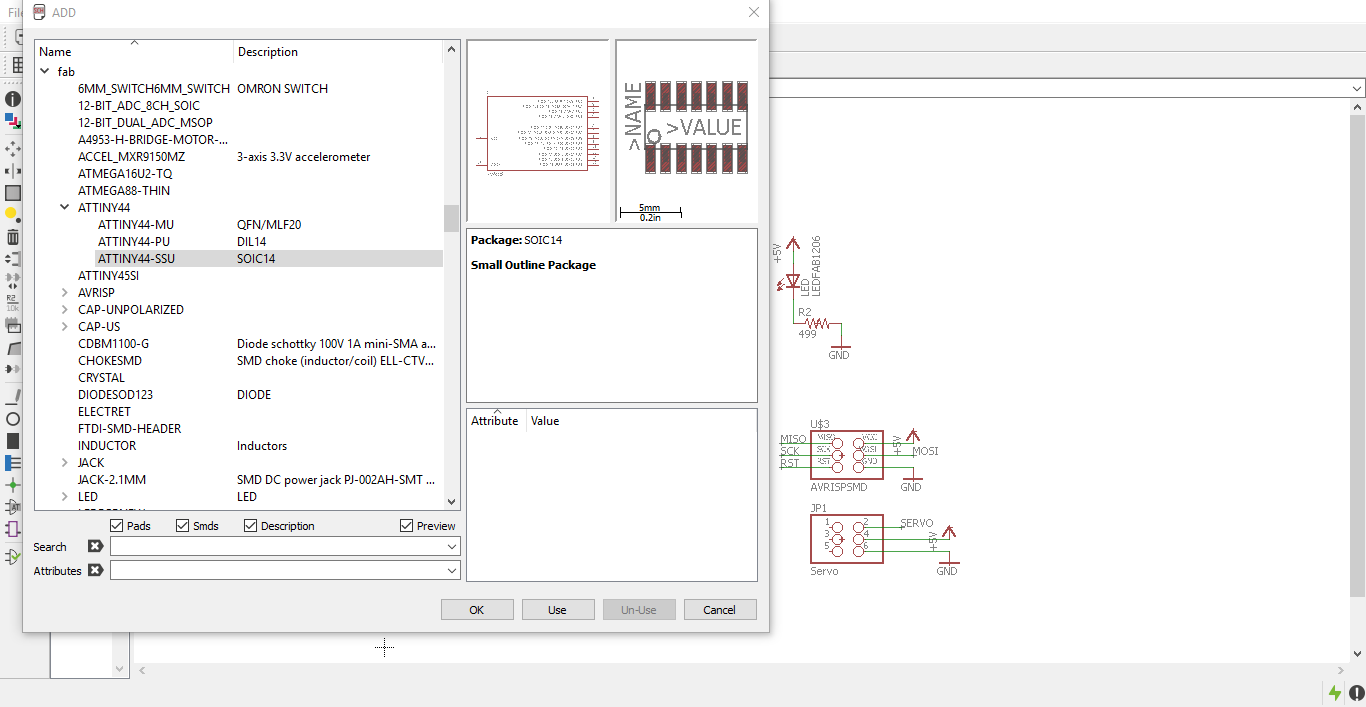Select the filled Rectangle drawing tool
1366x707 pixels.
point(12,441)
